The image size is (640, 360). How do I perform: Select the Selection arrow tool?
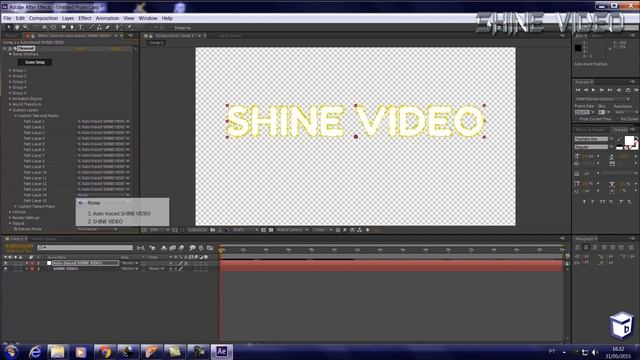(8, 27)
